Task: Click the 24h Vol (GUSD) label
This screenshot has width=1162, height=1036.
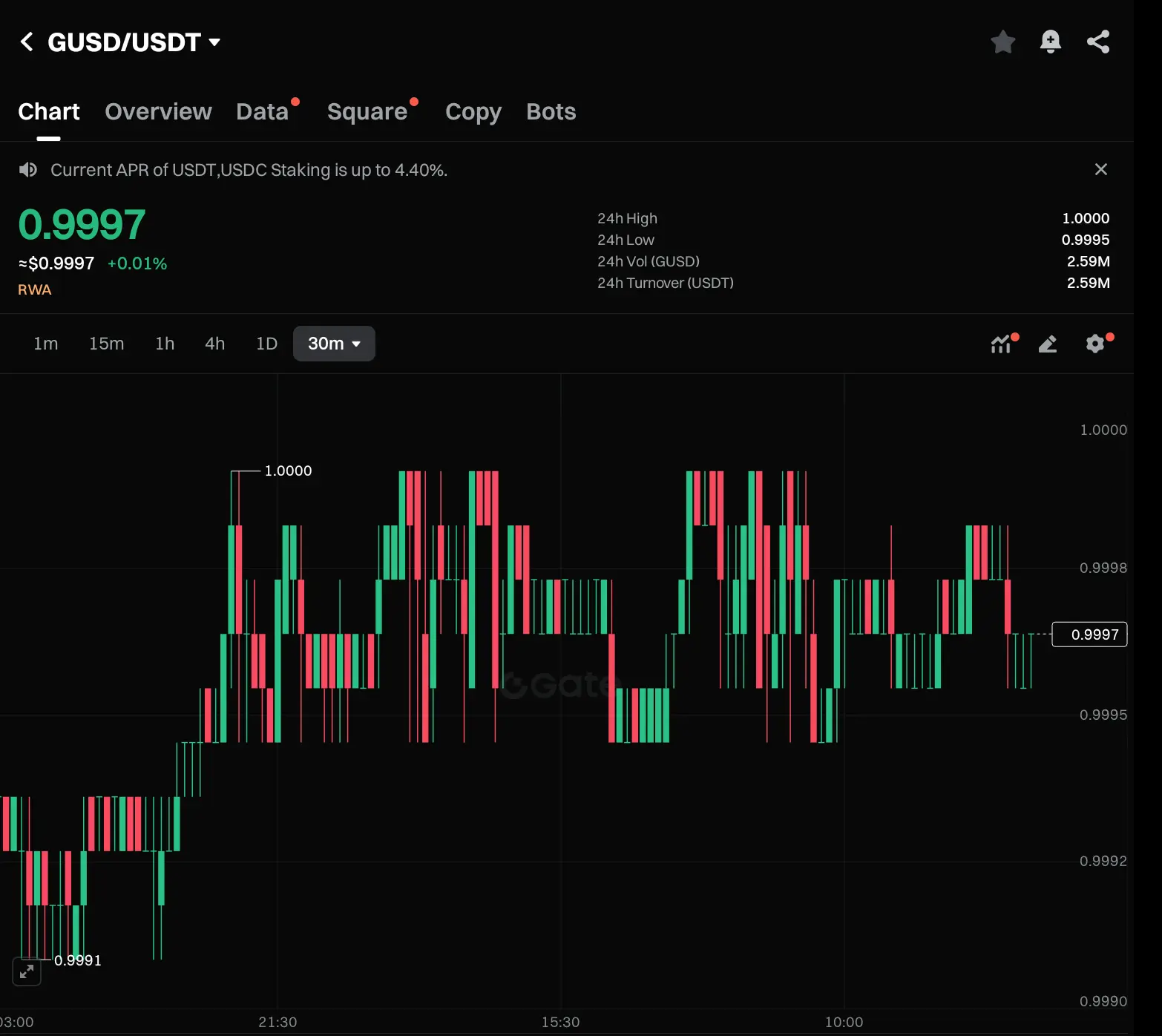Action: tap(649, 261)
